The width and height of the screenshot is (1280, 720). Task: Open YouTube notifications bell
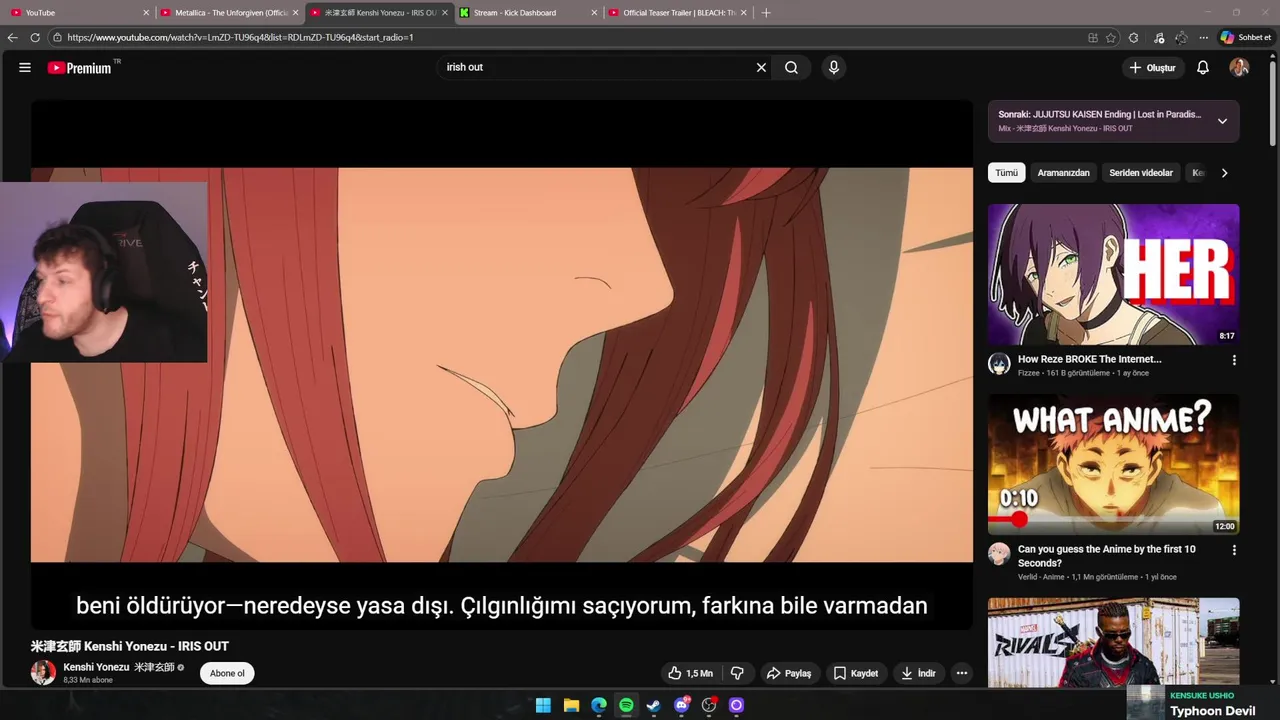[1203, 67]
